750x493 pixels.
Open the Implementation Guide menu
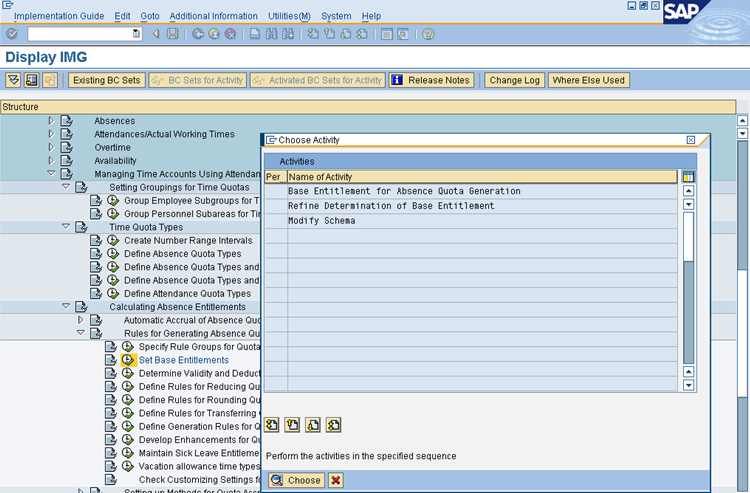tap(59, 16)
